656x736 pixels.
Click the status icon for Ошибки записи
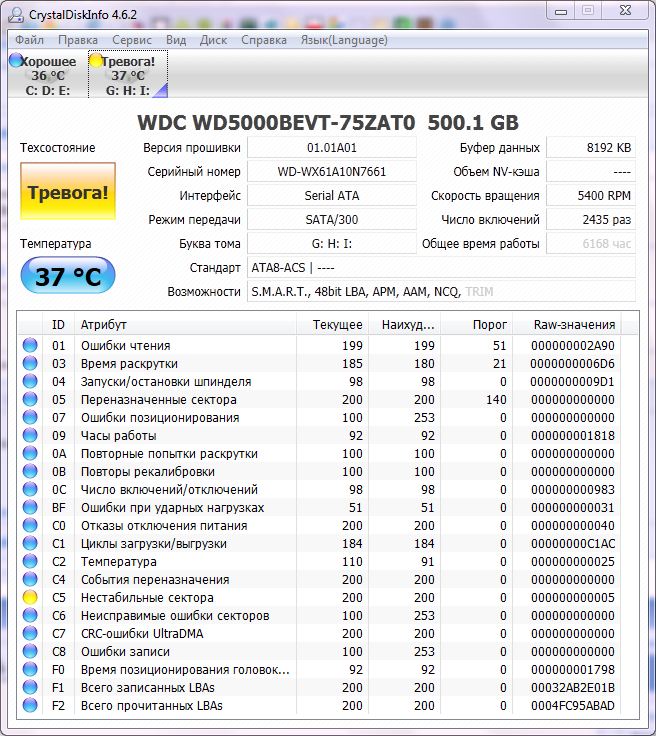point(30,651)
